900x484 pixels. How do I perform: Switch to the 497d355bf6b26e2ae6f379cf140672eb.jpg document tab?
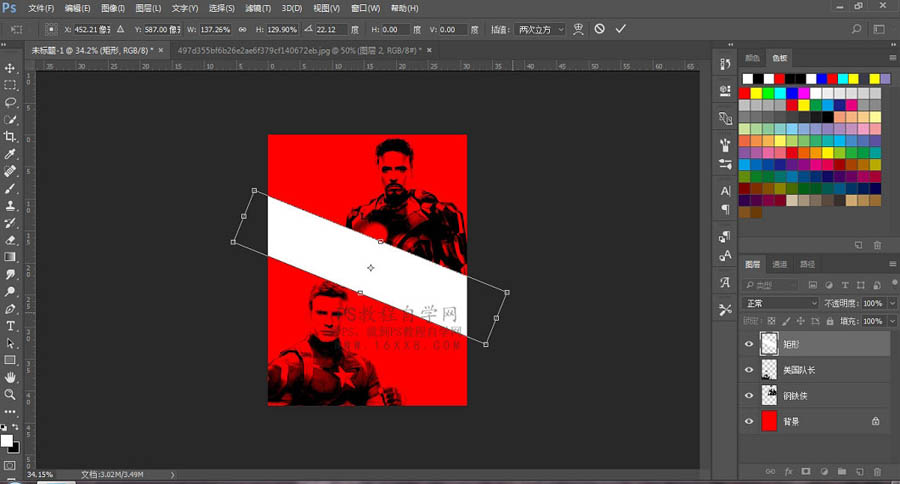click(299, 51)
